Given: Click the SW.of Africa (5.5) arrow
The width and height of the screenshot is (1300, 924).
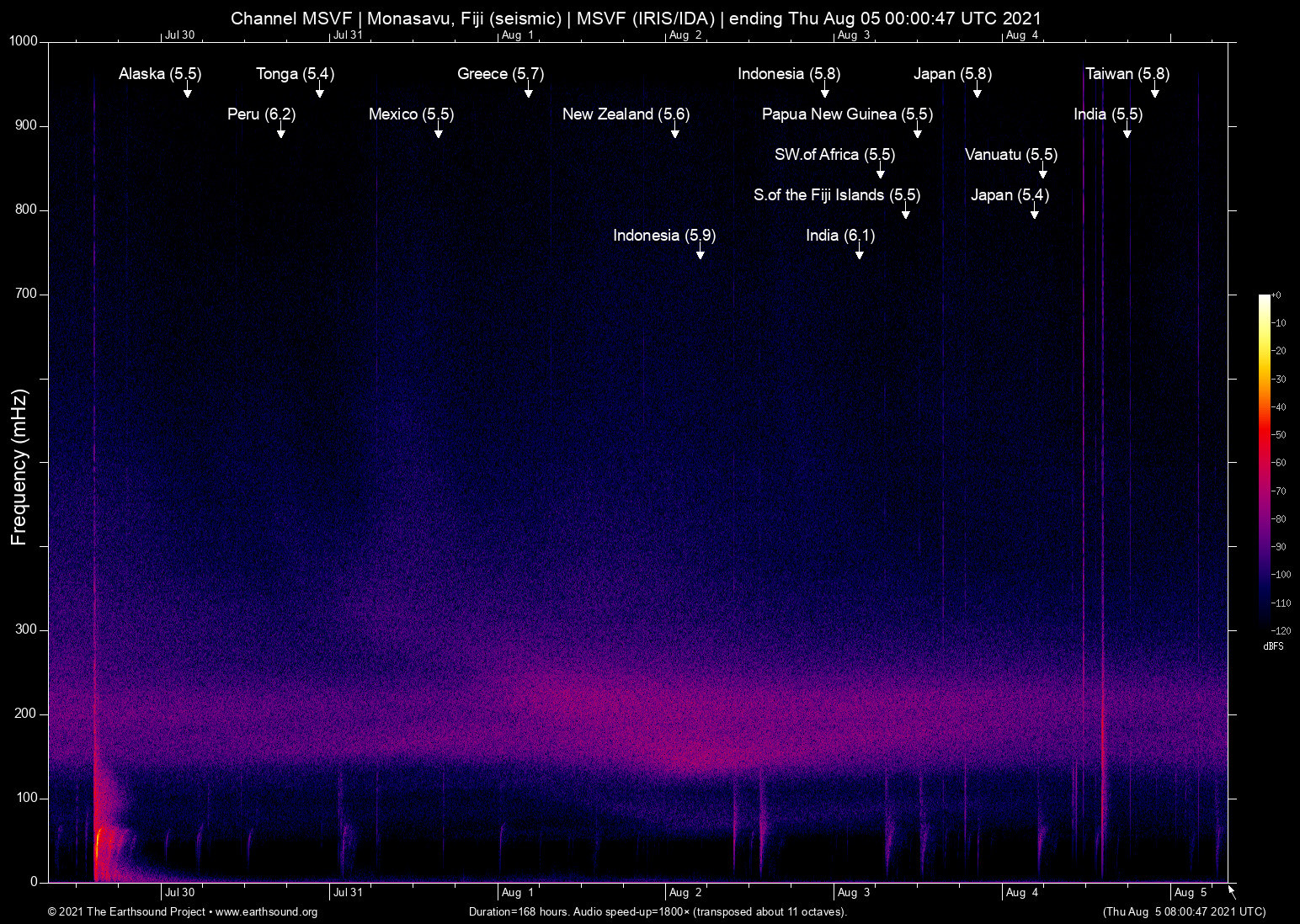Looking at the screenshot, I should pos(881,171).
